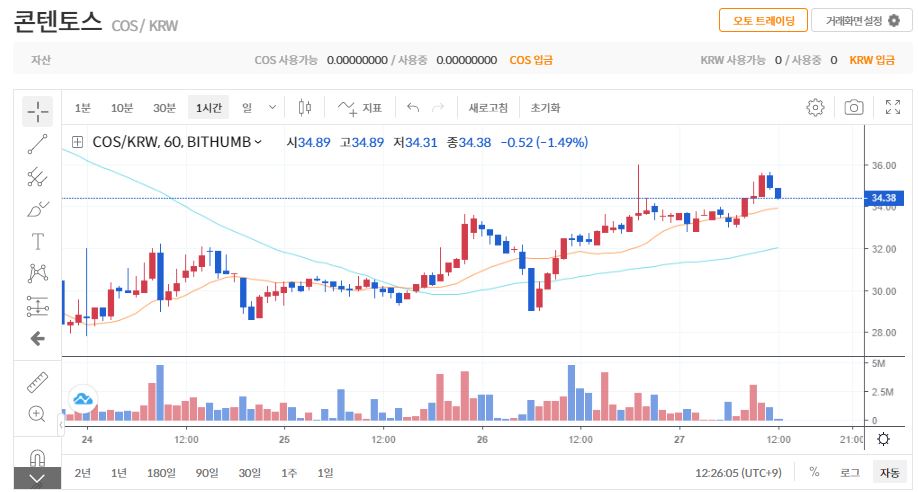Select the 10분 interval
The height and width of the screenshot is (492, 918).
point(122,108)
